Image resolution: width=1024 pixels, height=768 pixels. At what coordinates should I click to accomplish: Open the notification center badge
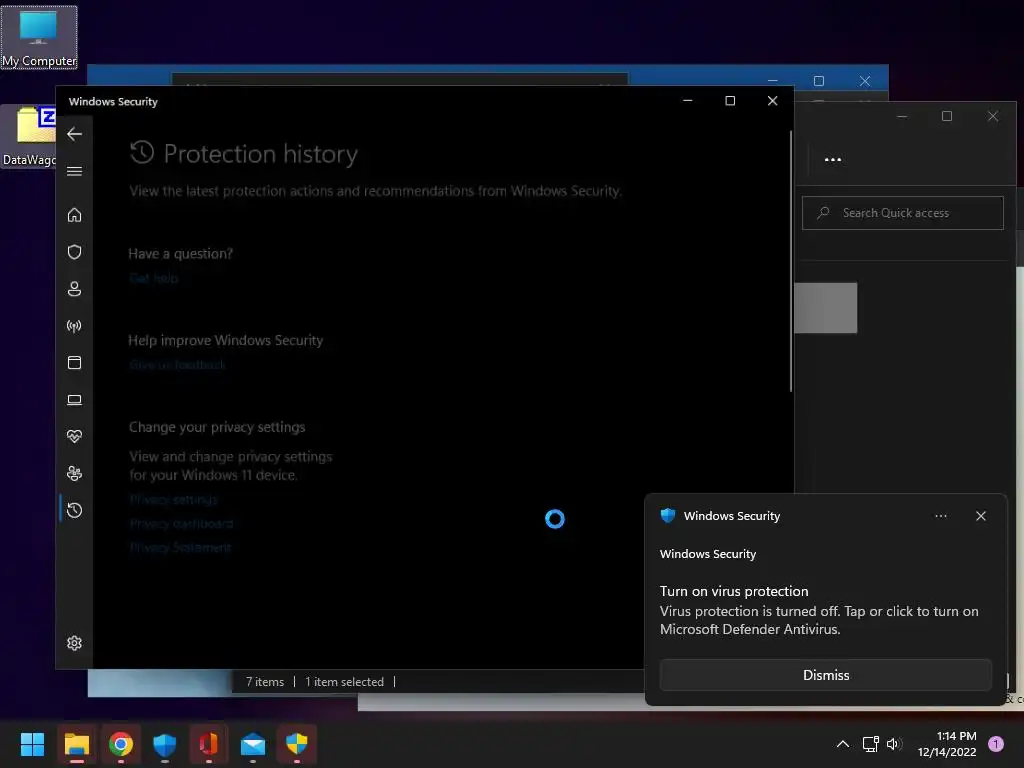[995, 744]
